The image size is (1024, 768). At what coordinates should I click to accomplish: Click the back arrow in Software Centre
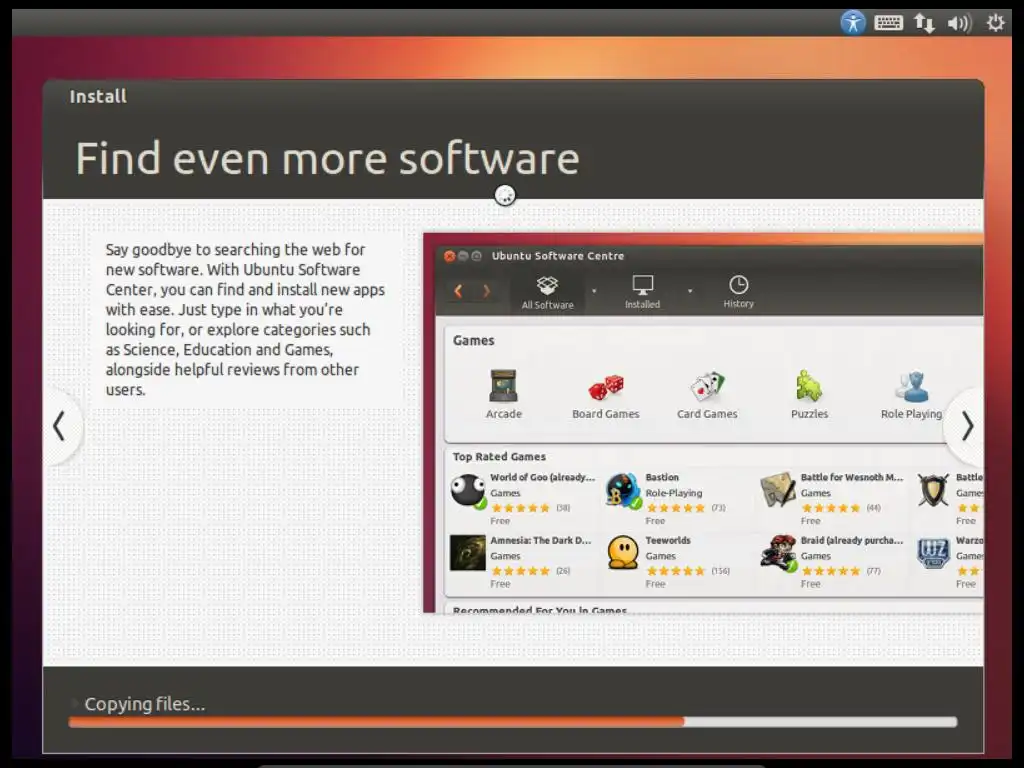pos(458,291)
